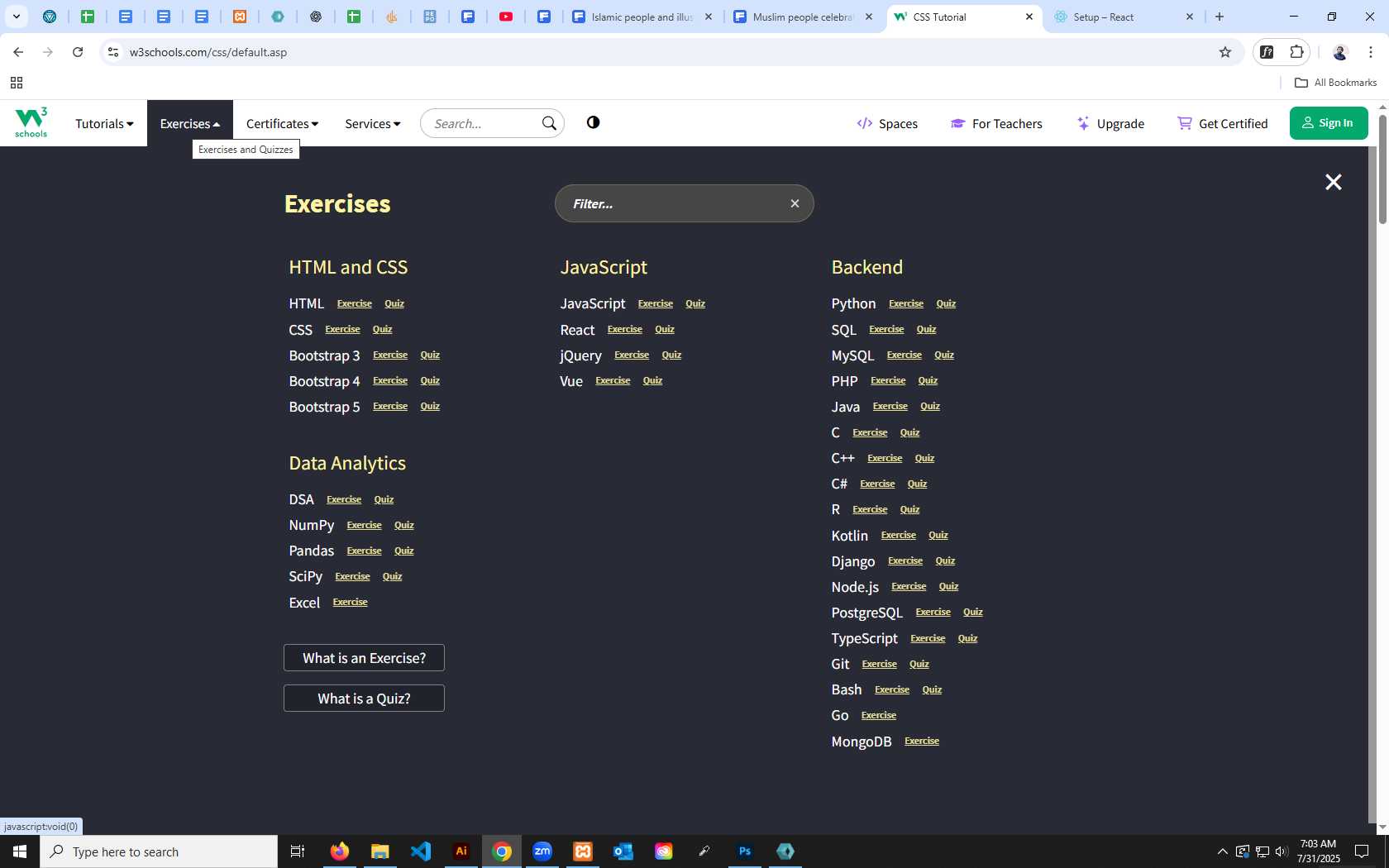Show hidden system tray icons
Viewport: 1389px width, 868px height.
[1222, 851]
